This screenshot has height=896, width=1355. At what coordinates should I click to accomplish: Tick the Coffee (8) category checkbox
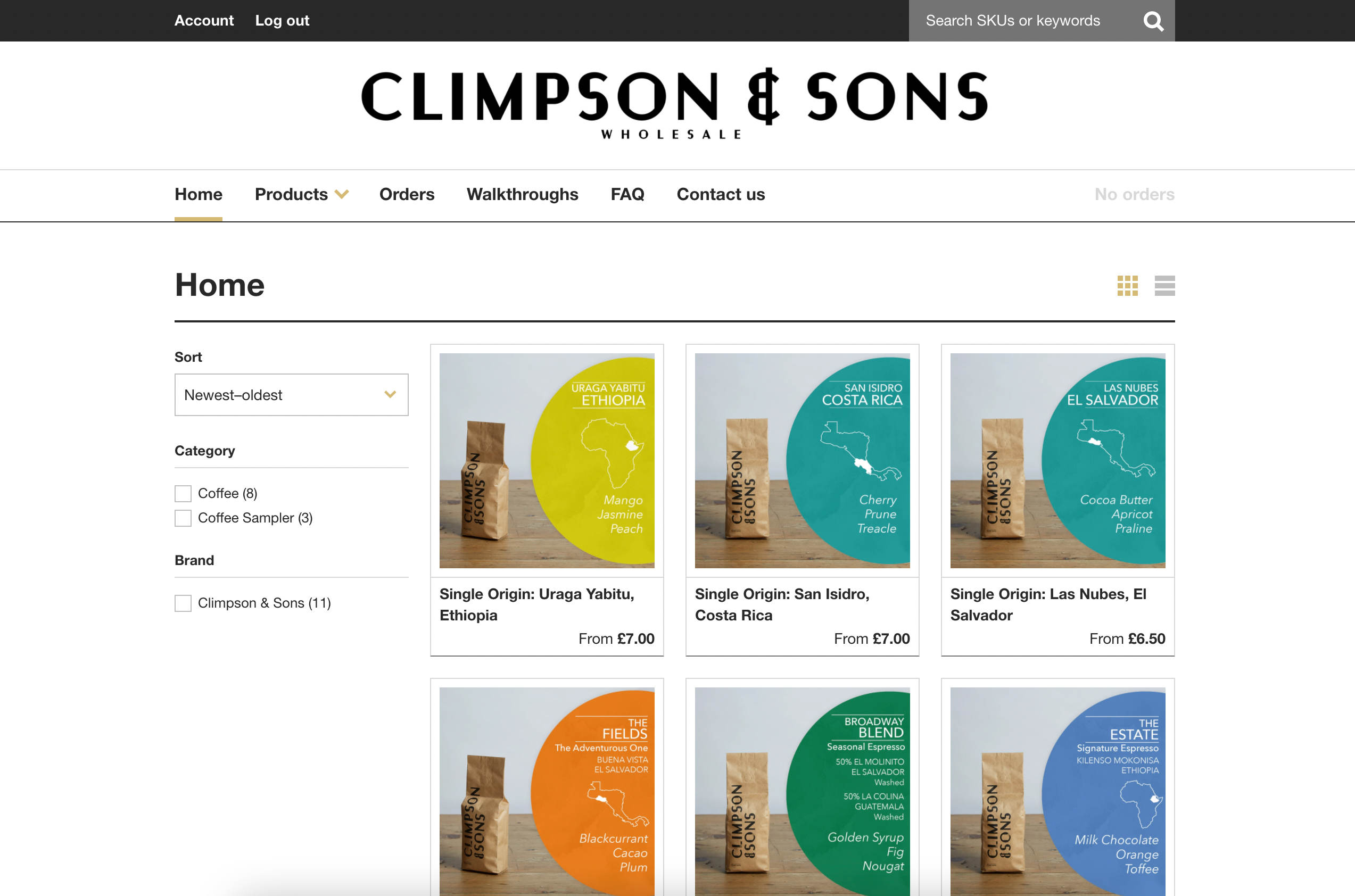click(183, 493)
